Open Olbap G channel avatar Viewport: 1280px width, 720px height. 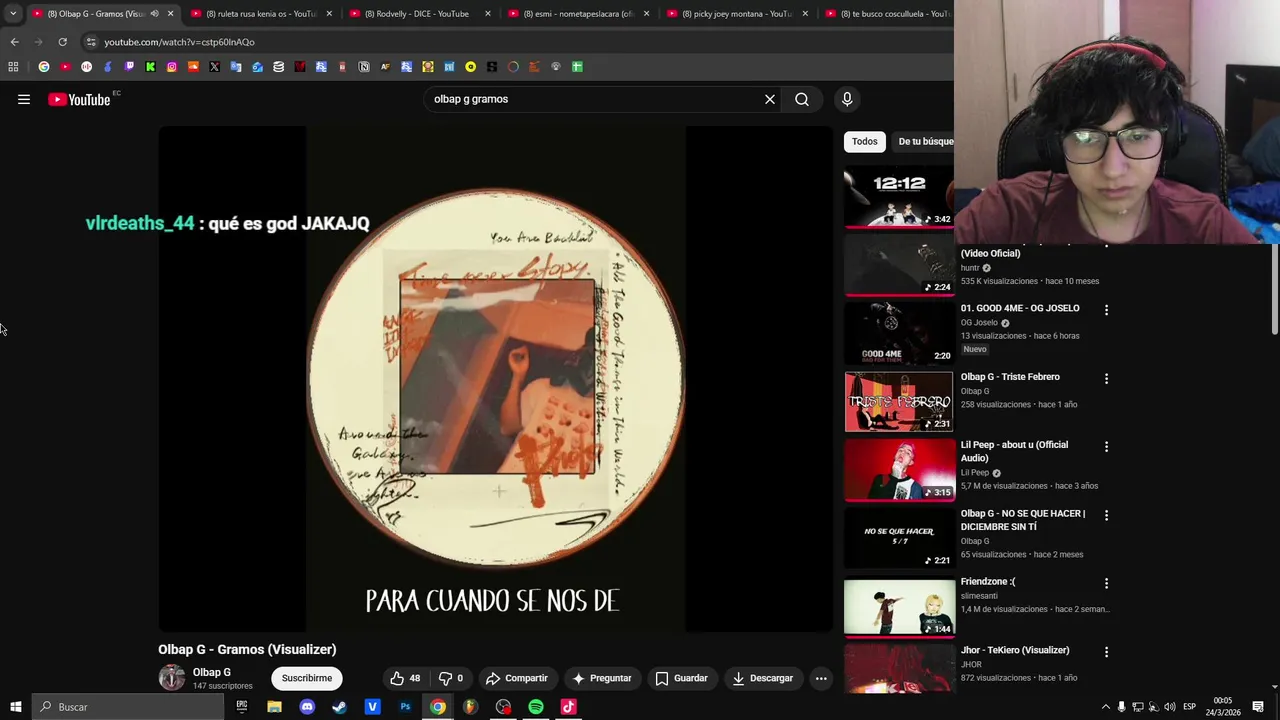coord(172,678)
